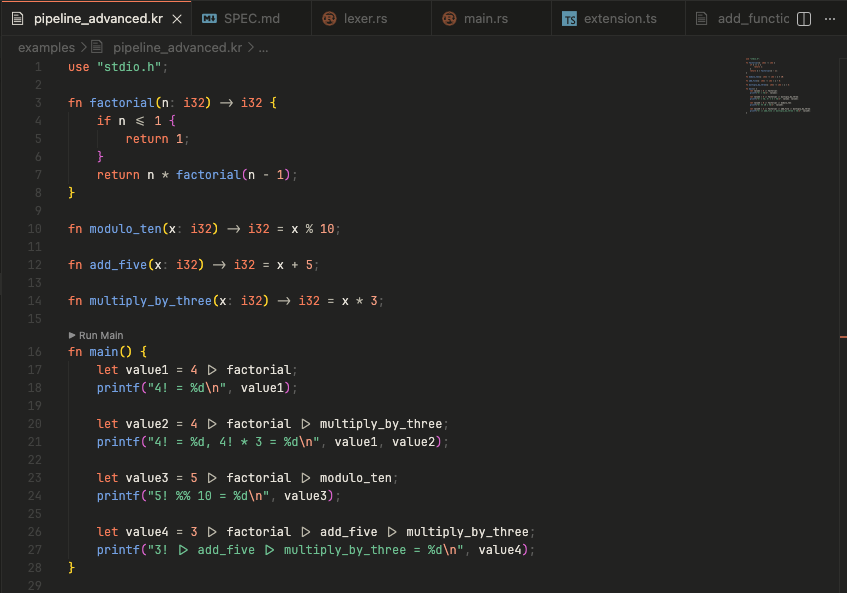Click the split editor icon

click(804, 19)
